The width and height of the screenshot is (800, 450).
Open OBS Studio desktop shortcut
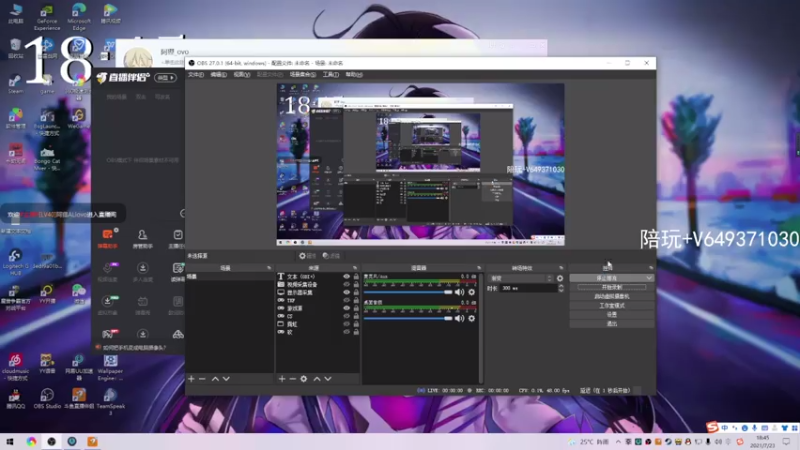47,398
